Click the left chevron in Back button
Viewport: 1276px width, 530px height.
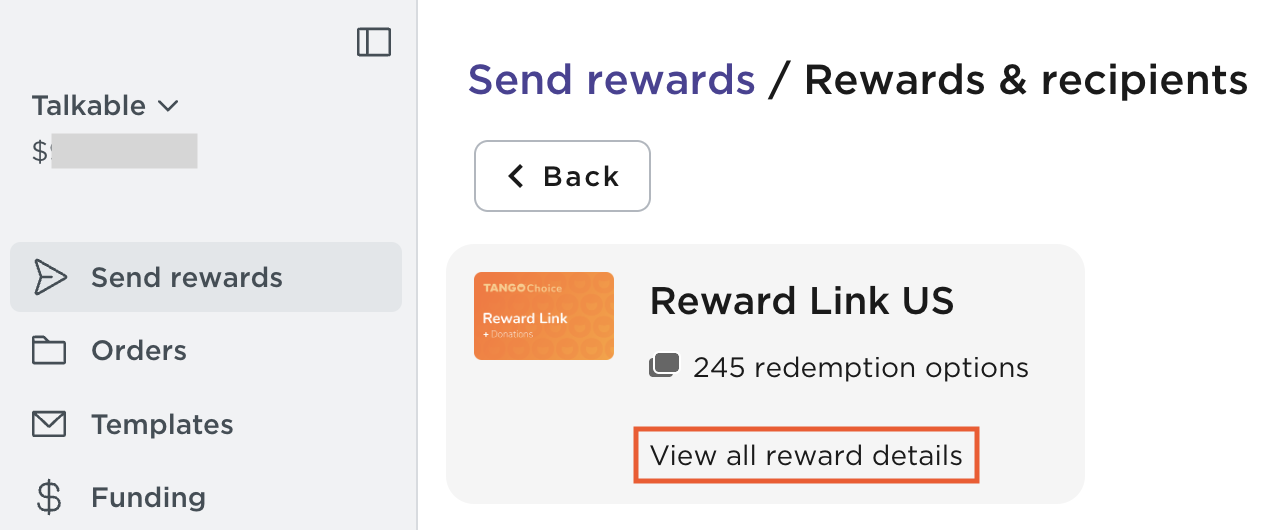click(x=516, y=176)
